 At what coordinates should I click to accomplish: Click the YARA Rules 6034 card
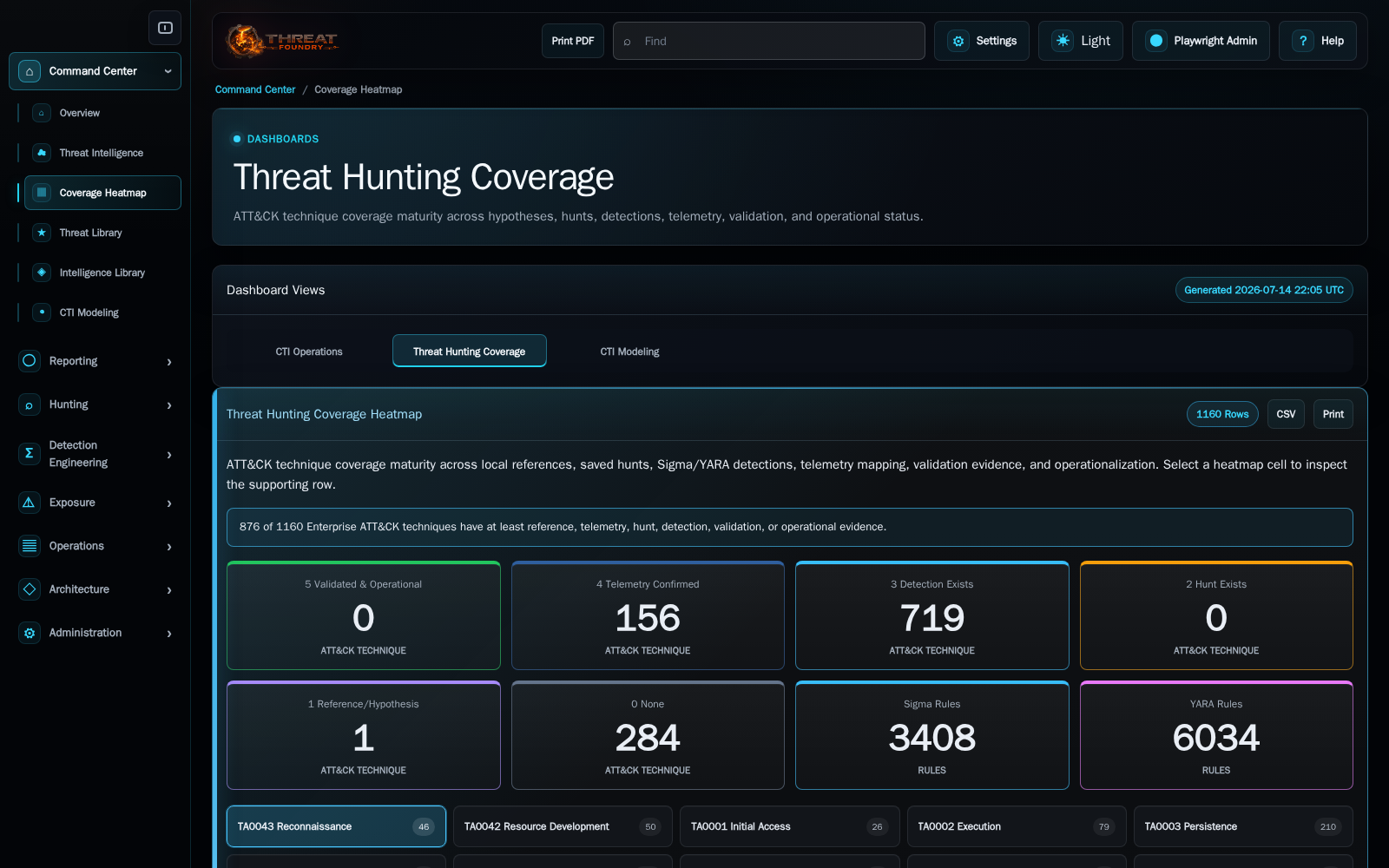(x=1216, y=735)
